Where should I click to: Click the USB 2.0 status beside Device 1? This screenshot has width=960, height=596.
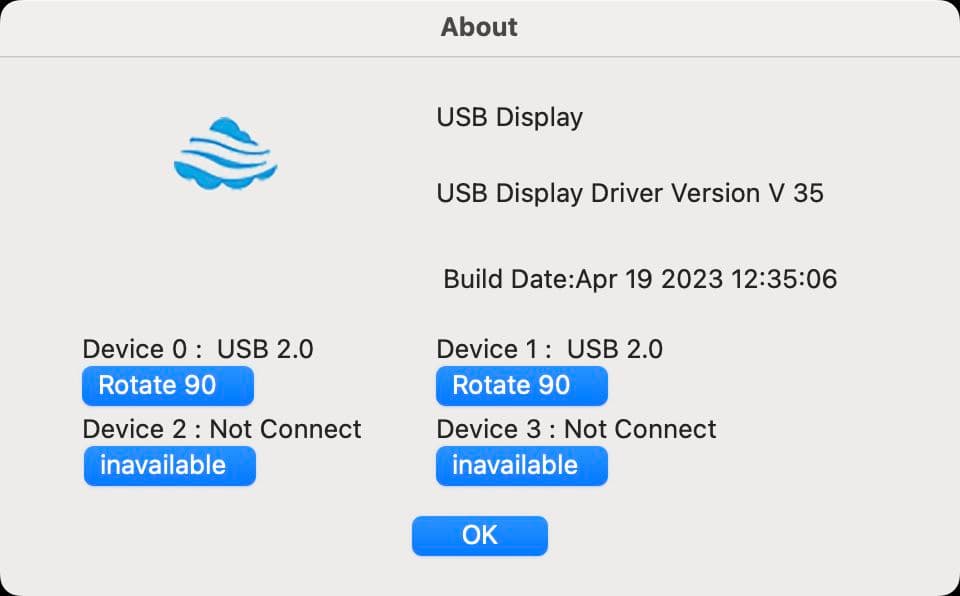pyautogui.click(x=614, y=349)
